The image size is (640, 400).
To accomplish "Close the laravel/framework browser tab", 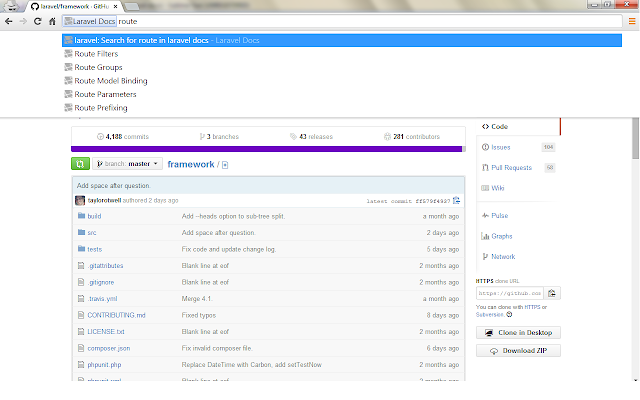I will click(x=116, y=6).
